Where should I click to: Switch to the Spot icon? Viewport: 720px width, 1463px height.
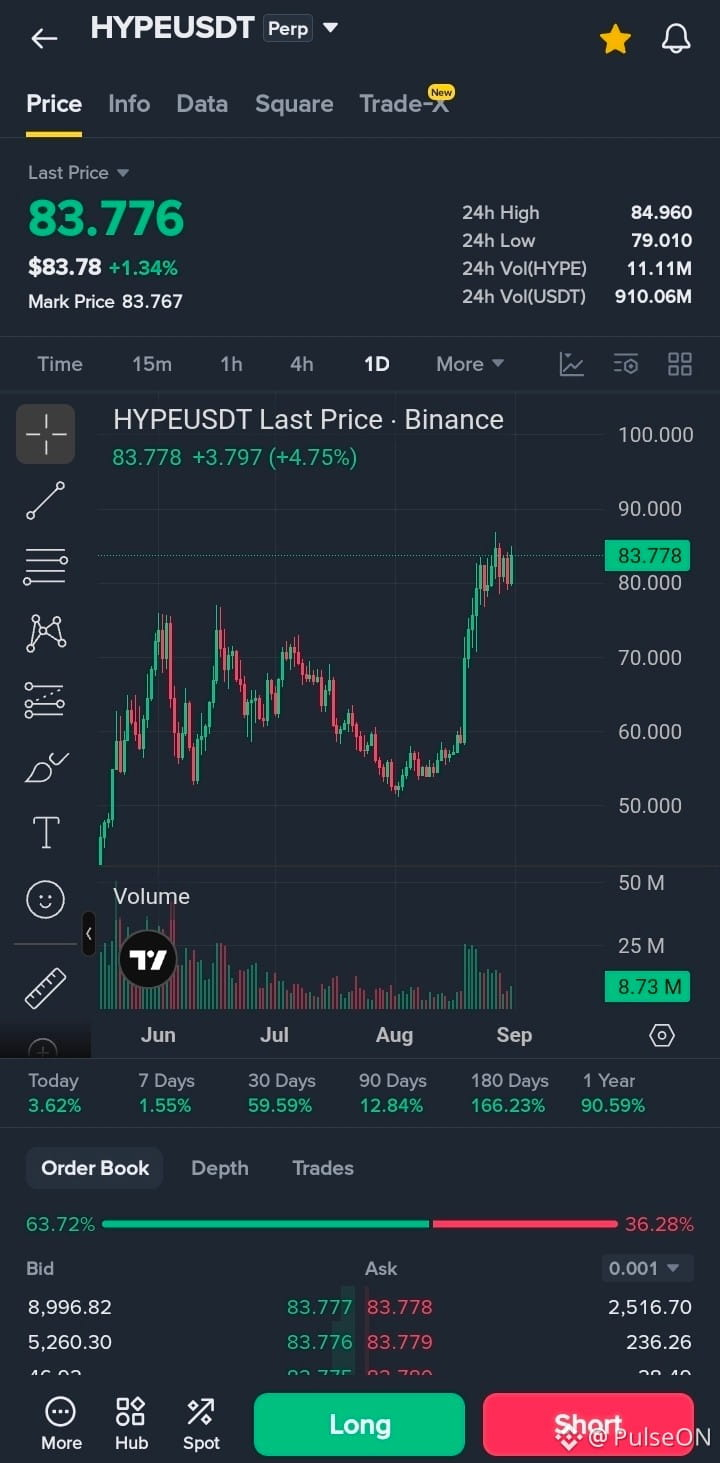coord(201,1423)
